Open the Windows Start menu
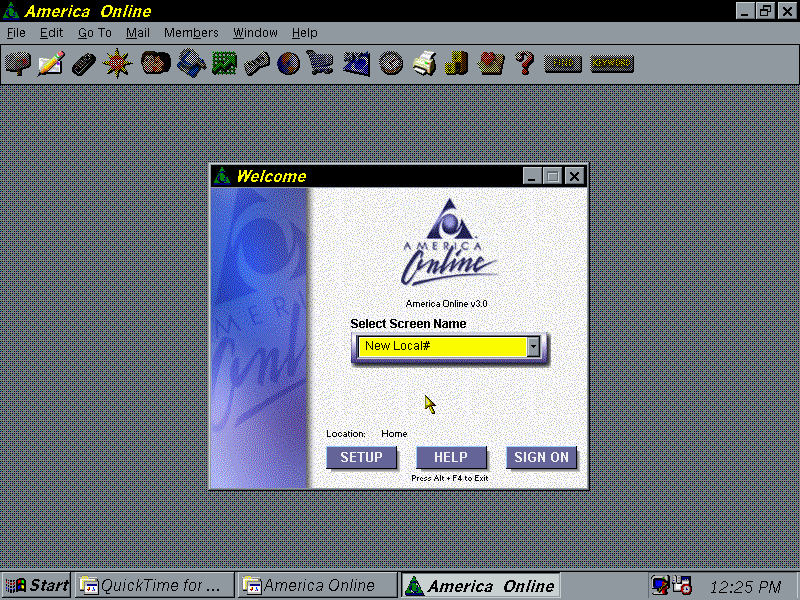 click(x=37, y=586)
